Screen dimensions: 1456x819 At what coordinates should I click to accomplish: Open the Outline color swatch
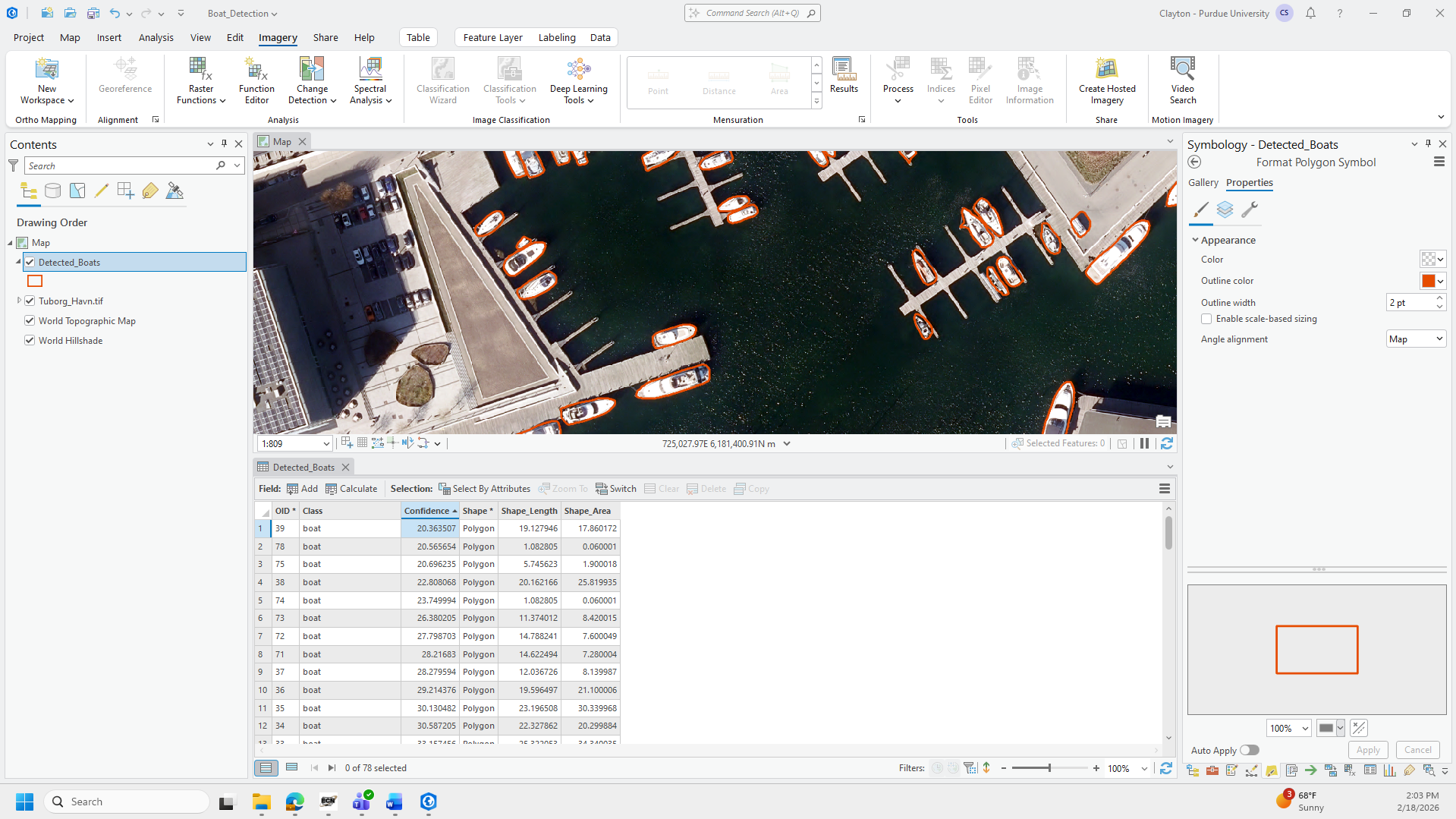point(1428,282)
